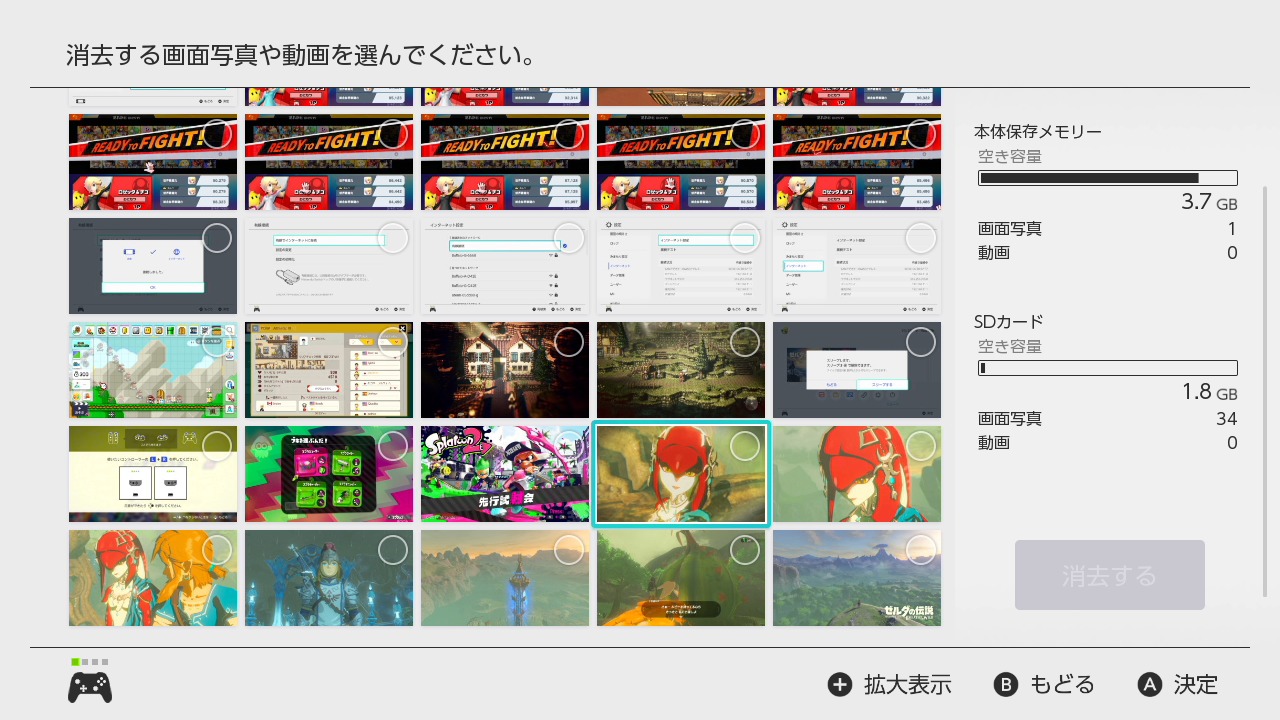Viewport: 1280px width, 720px height.
Task: Tick the selection circle on the highlighted Mipha screenshot
Action: (x=745, y=446)
